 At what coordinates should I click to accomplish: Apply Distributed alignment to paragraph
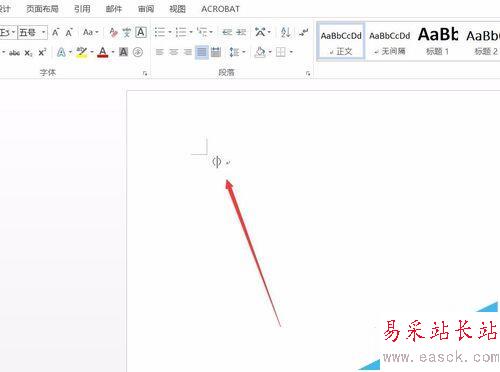pos(216,52)
